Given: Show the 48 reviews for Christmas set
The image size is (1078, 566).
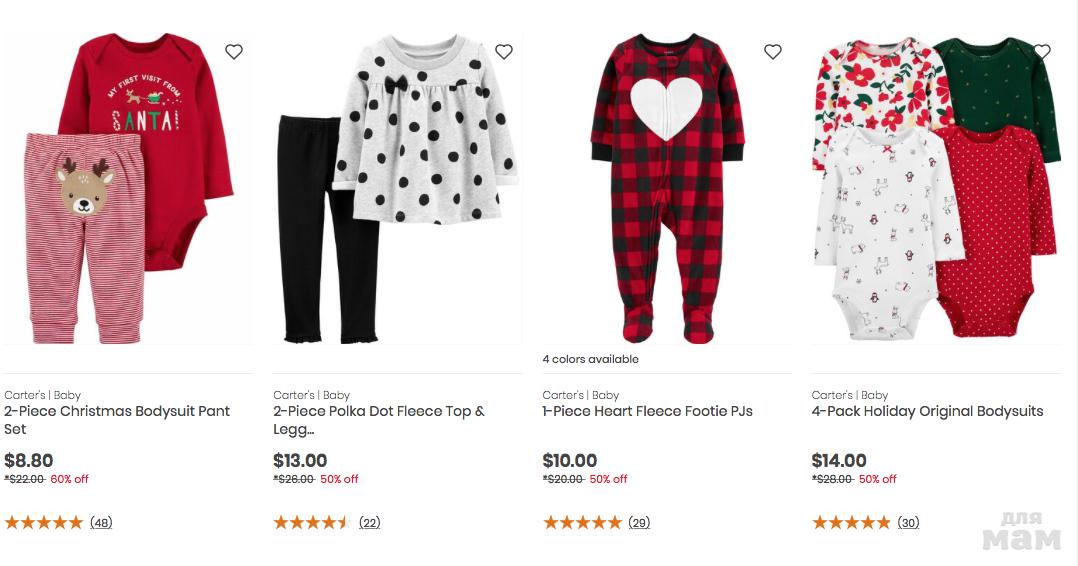Looking at the screenshot, I should 101,522.
